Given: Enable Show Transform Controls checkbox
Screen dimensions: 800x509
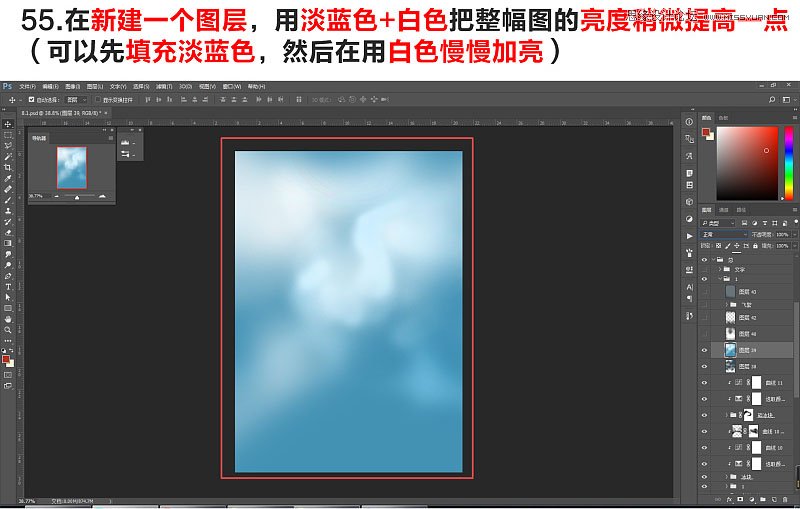Looking at the screenshot, I should [98, 100].
